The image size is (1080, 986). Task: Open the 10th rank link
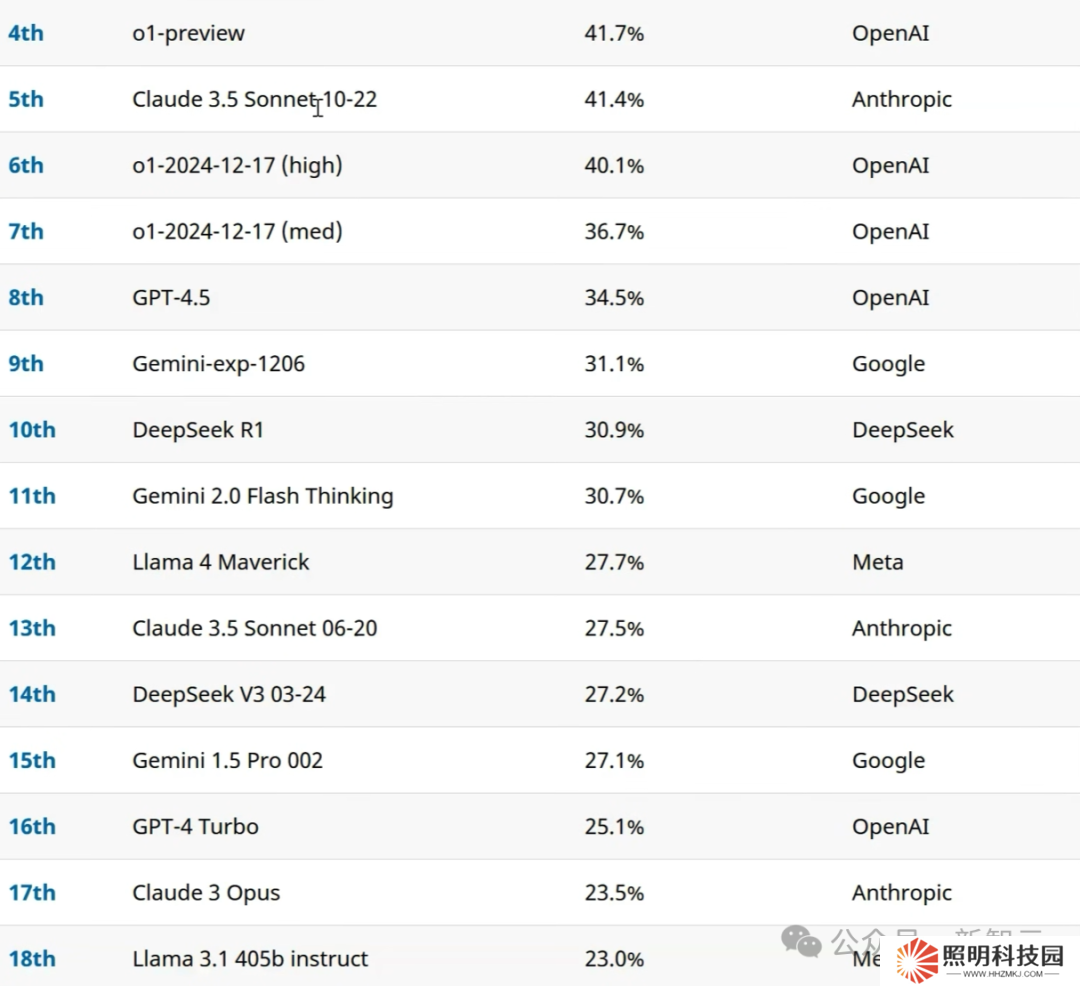(x=32, y=430)
